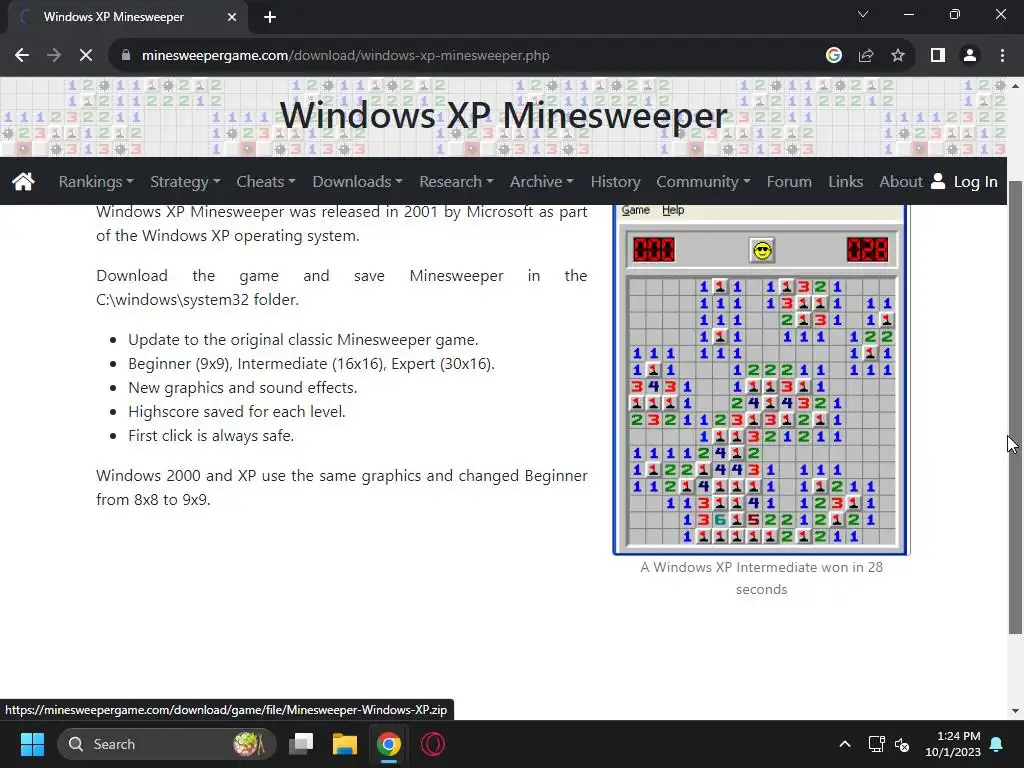Stop loading the page
The height and width of the screenshot is (768, 1024).
(x=86, y=56)
